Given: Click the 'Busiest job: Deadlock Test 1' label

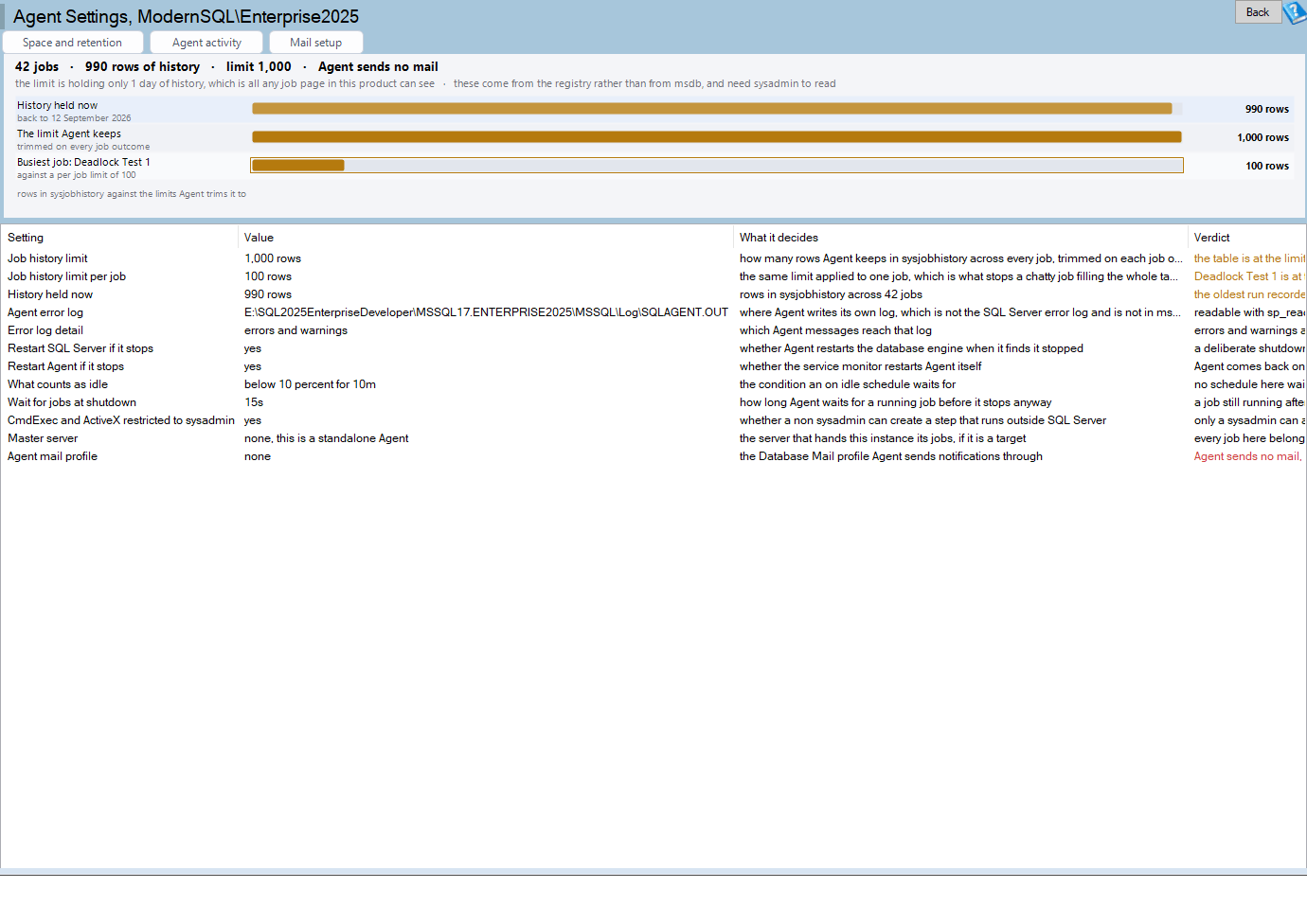Looking at the screenshot, I should point(83,162).
